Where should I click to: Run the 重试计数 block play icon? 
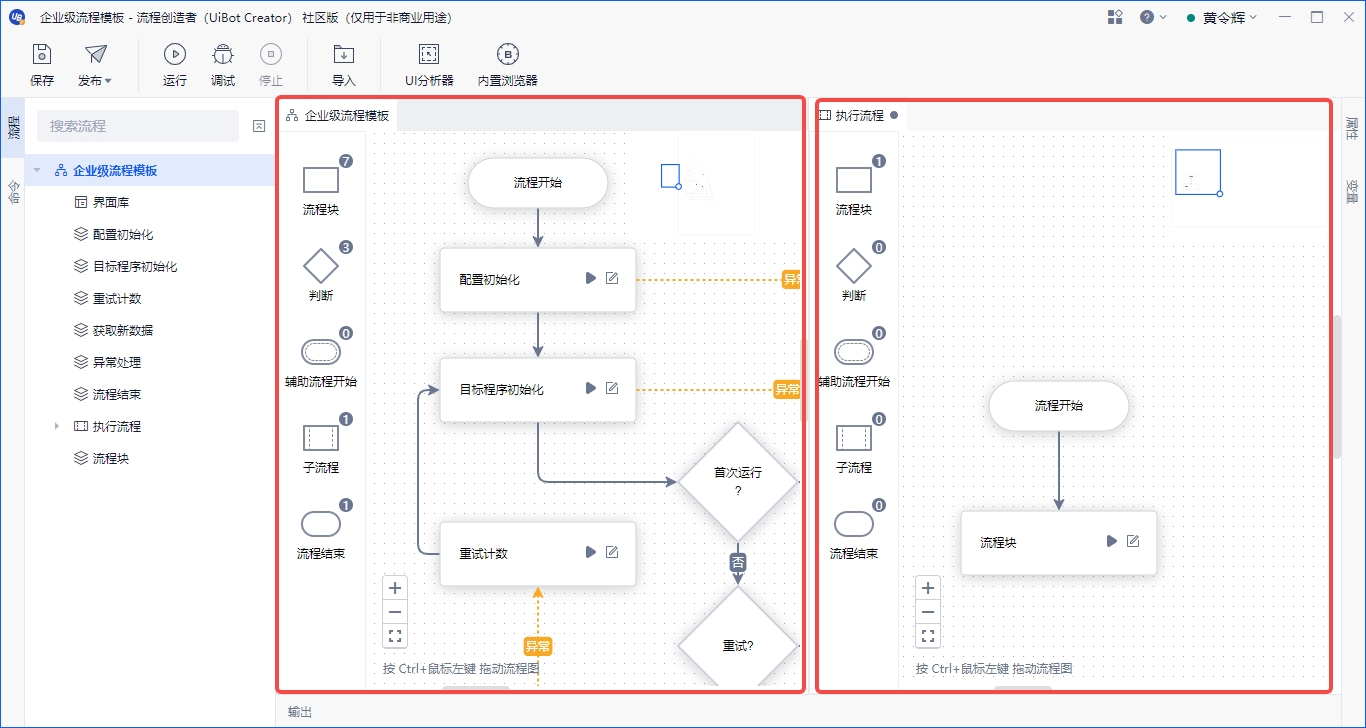[591, 552]
